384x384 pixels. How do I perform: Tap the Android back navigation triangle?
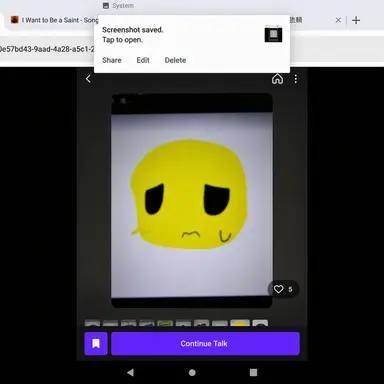coord(130,372)
